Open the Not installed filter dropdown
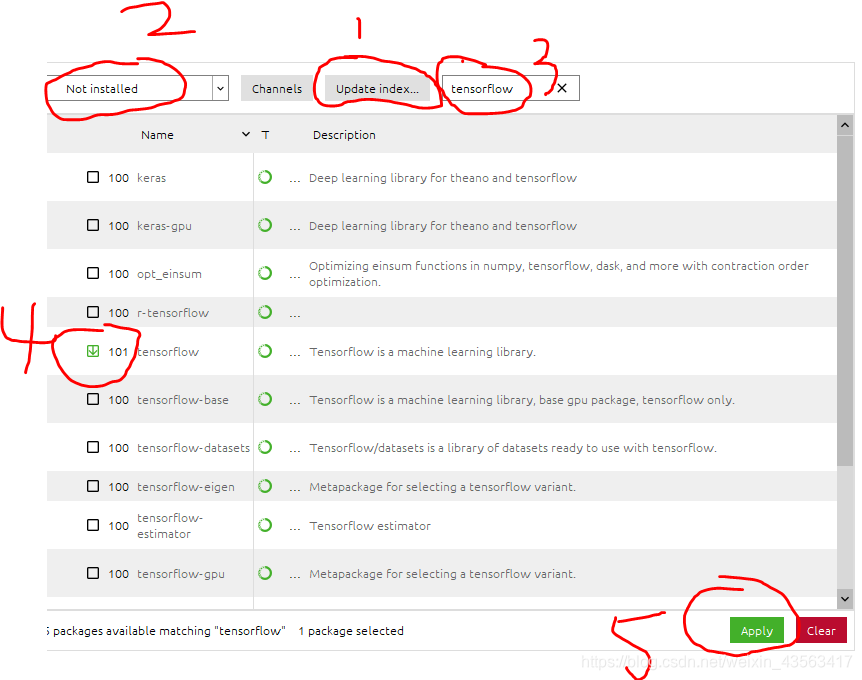The width and height of the screenshot is (862, 680). click(220, 88)
